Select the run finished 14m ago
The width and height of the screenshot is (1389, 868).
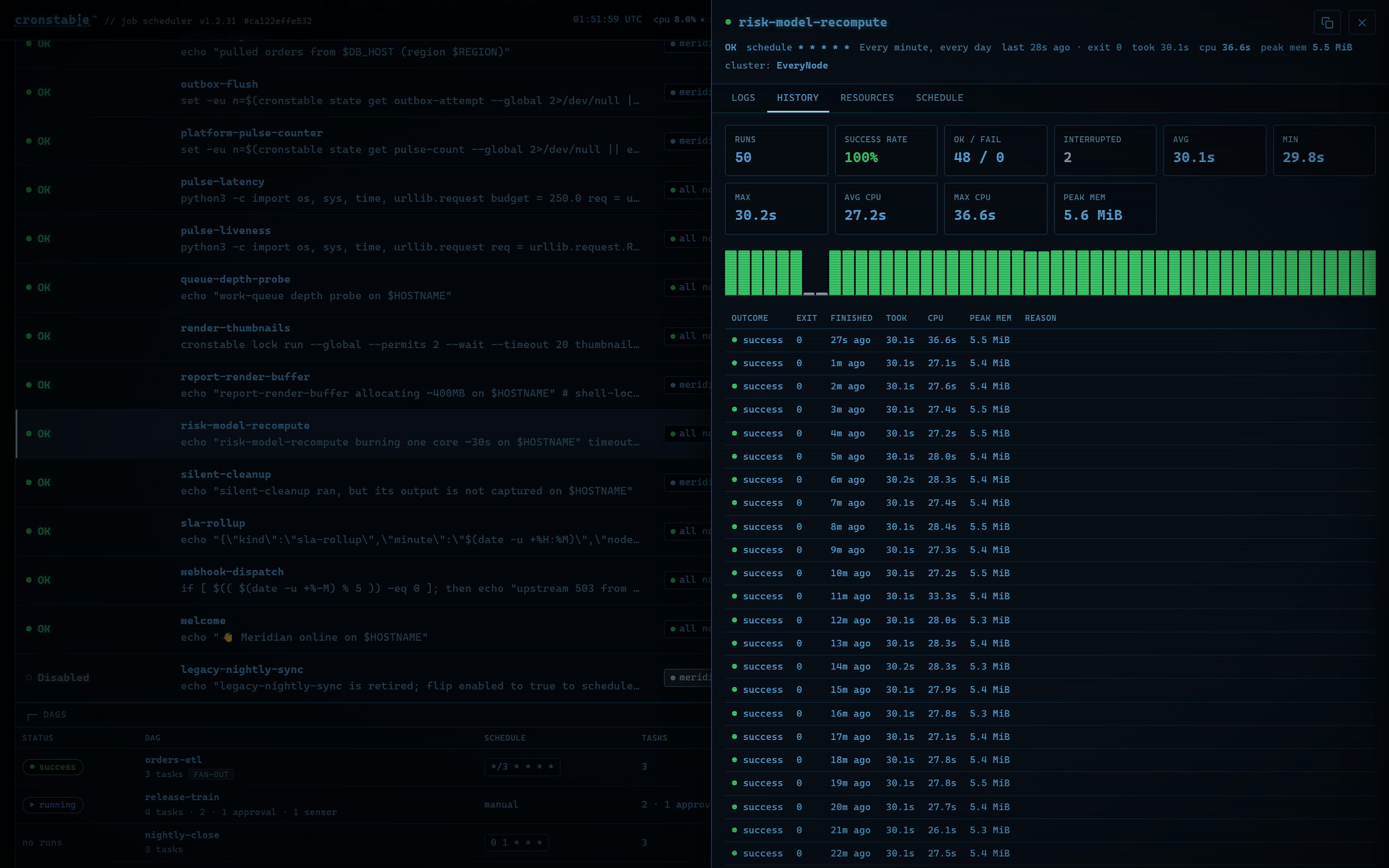[x=1050, y=666]
